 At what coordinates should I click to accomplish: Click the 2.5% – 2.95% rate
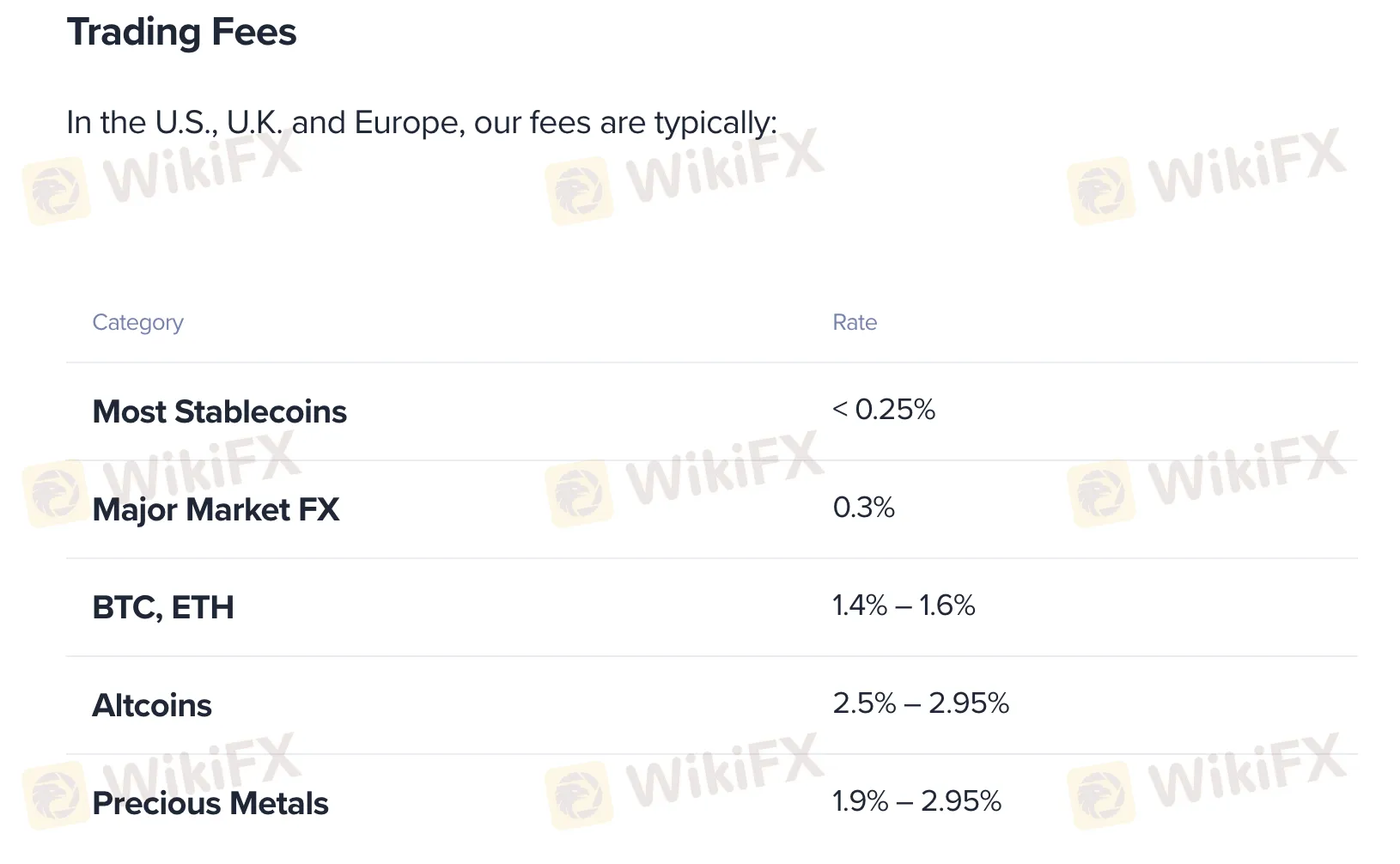click(x=921, y=703)
